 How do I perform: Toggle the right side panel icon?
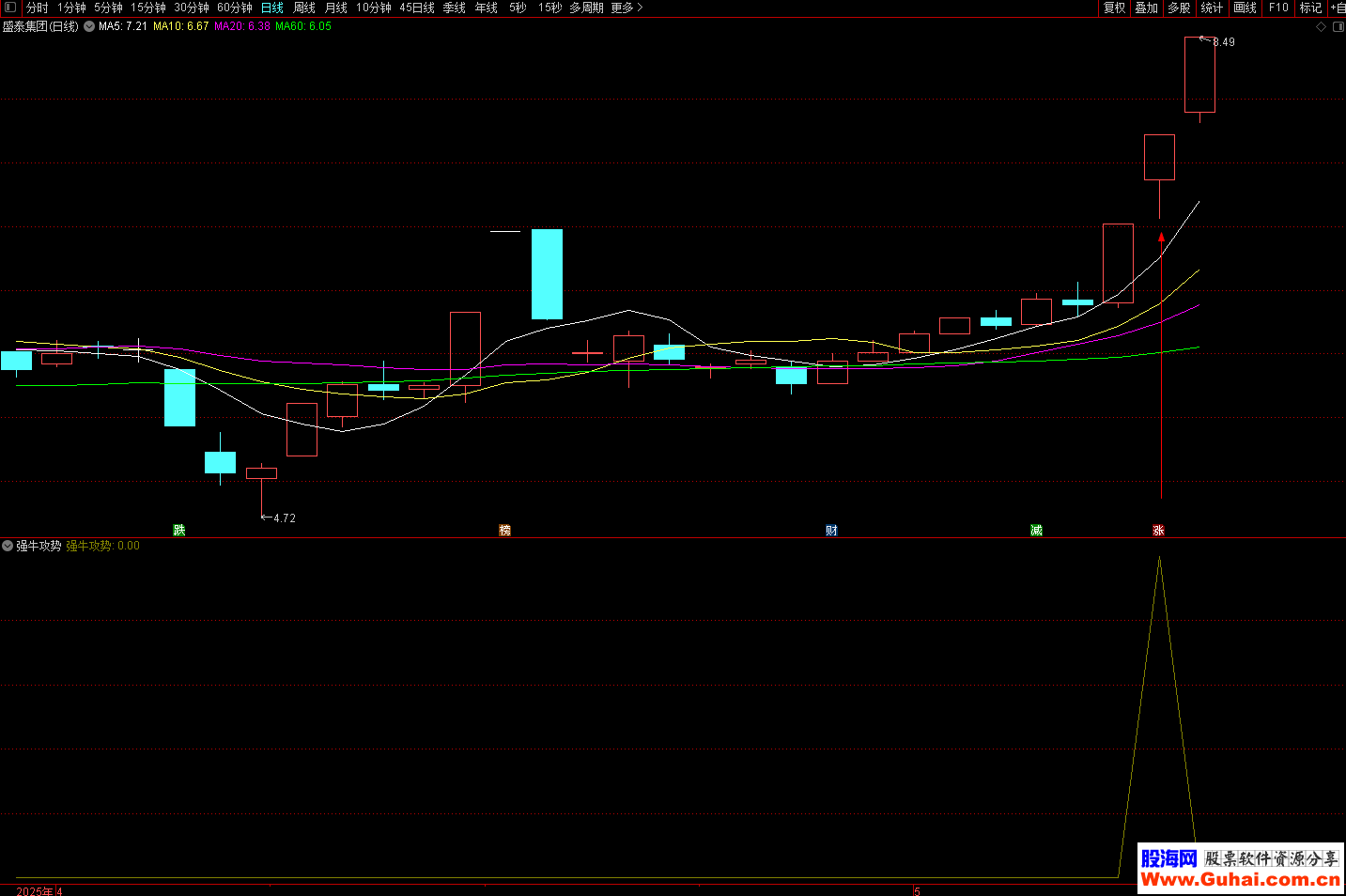(1338, 26)
